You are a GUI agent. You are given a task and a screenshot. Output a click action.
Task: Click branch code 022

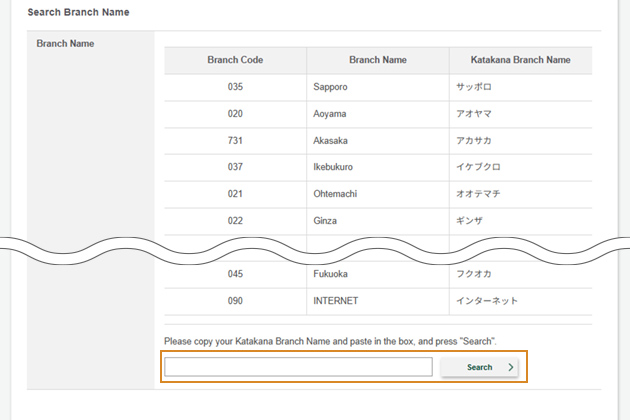(x=235, y=220)
